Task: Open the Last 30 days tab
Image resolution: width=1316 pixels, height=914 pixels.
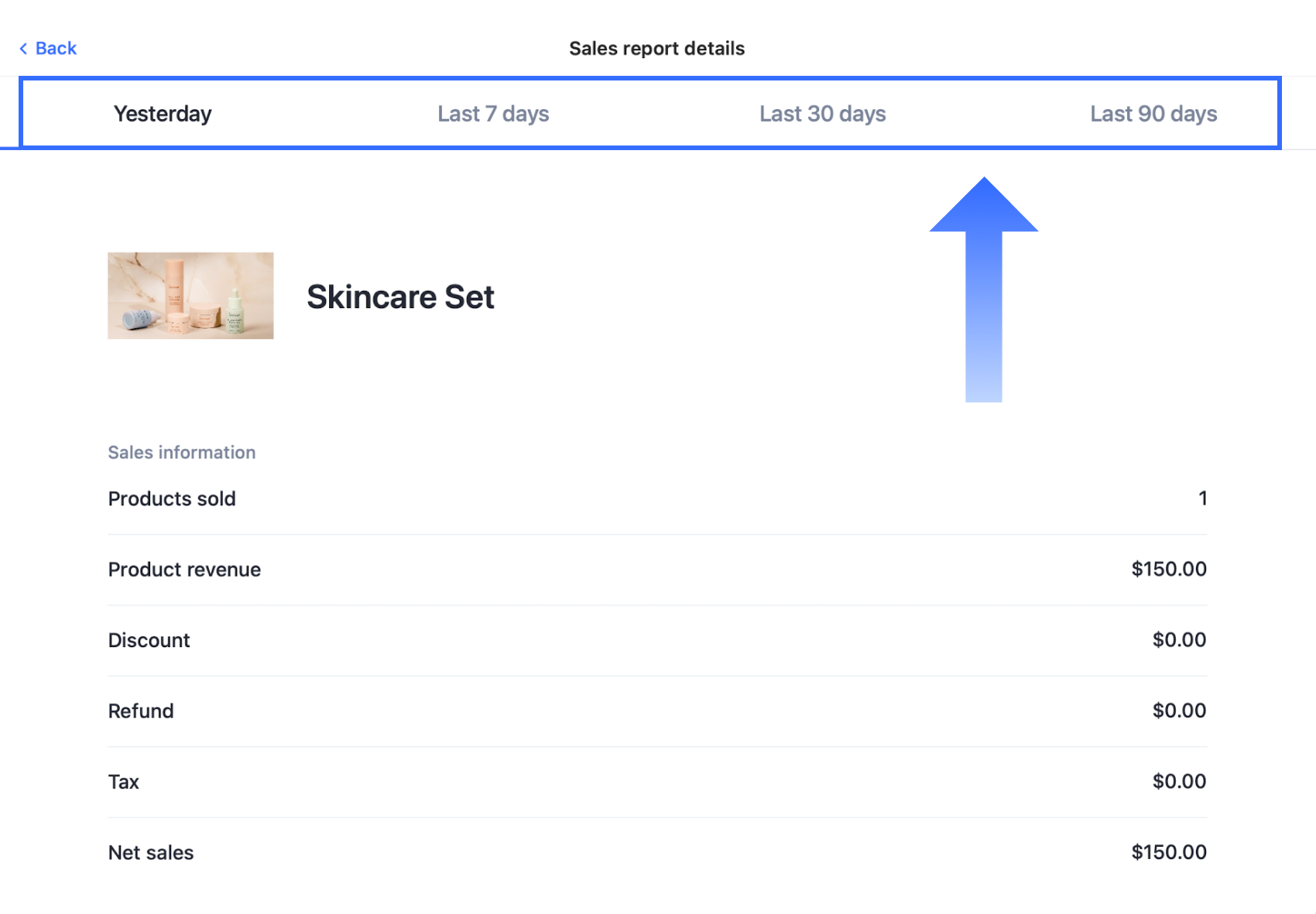Action: point(822,114)
